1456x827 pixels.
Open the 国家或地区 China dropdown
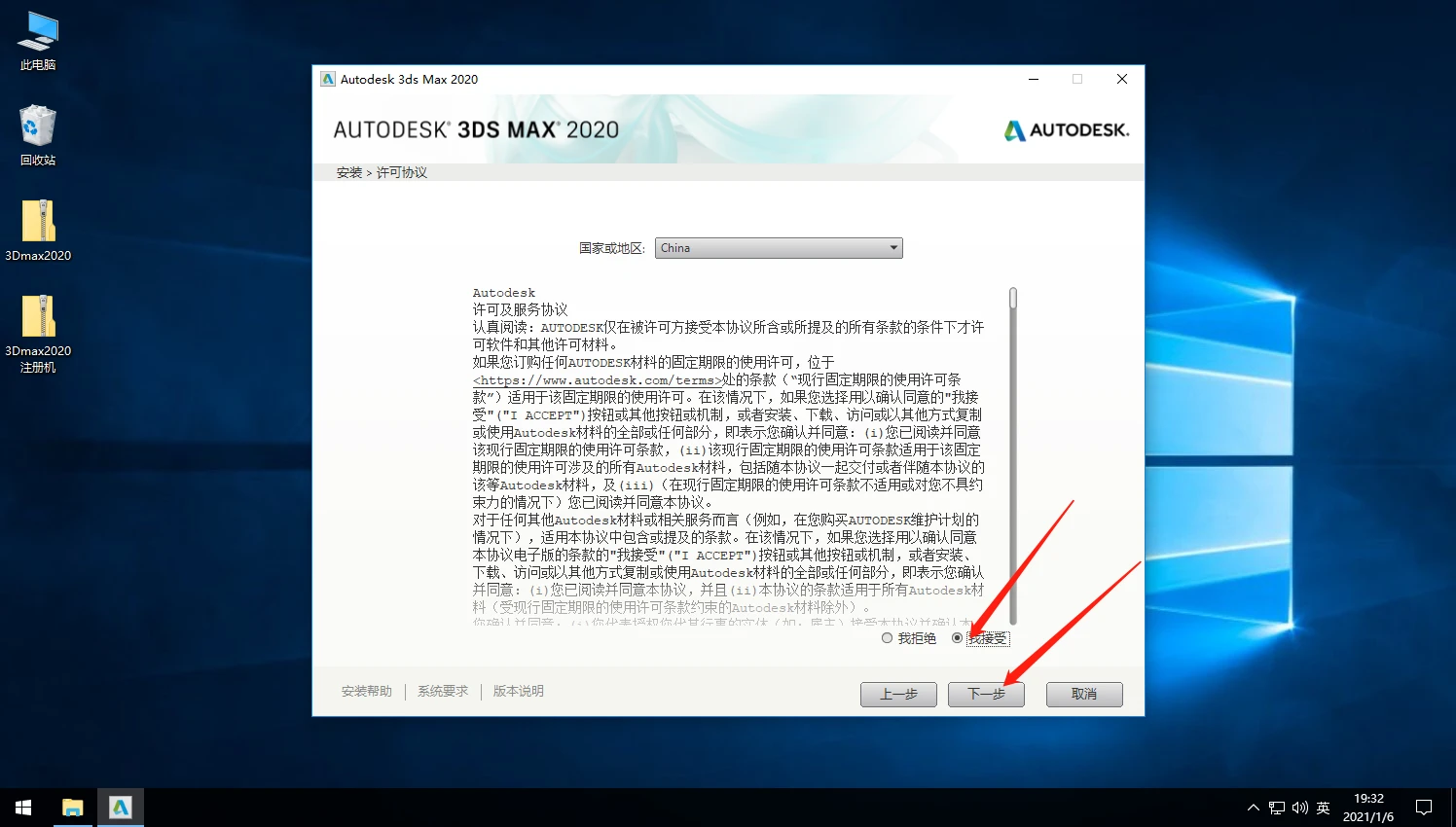click(x=779, y=248)
